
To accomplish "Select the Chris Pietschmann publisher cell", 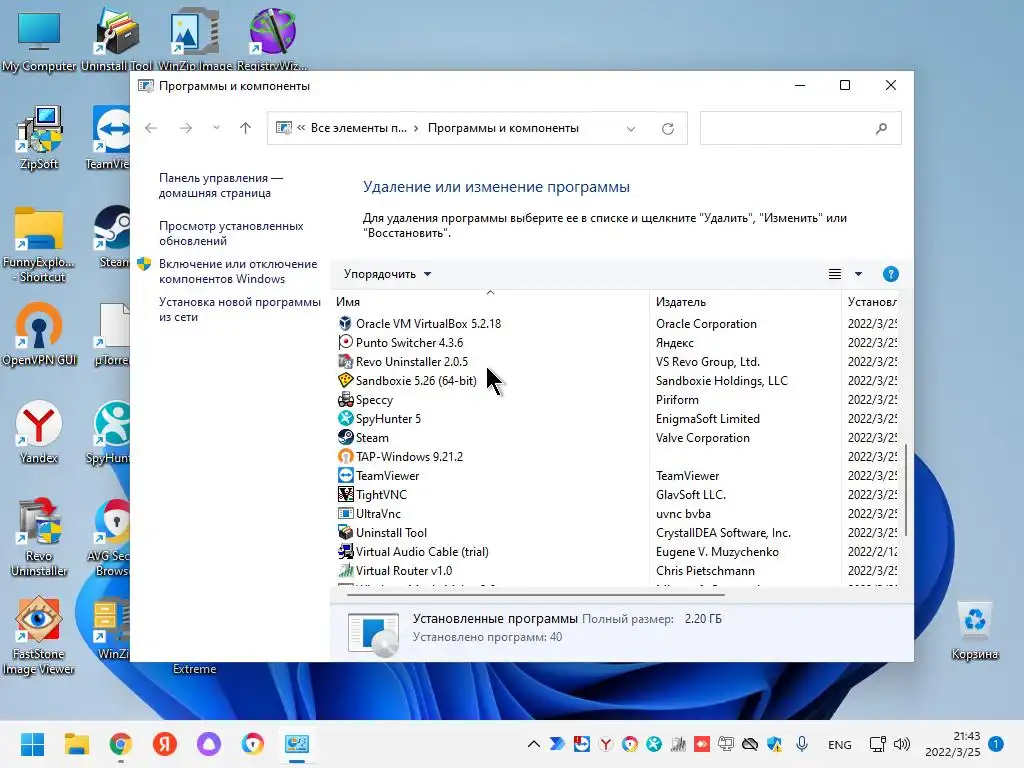I will pos(705,570).
